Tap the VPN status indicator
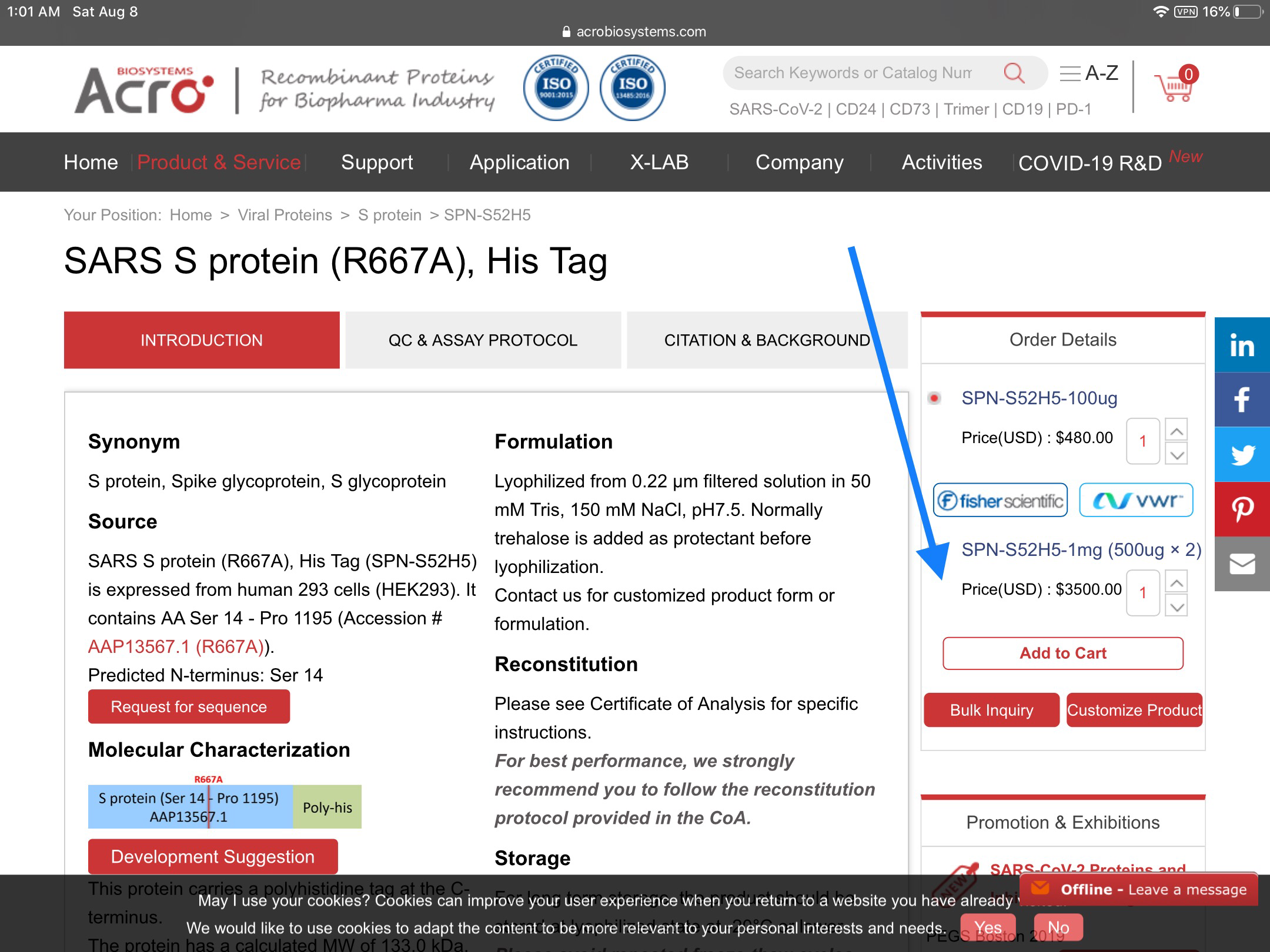The height and width of the screenshot is (952, 1270). 1185,12
